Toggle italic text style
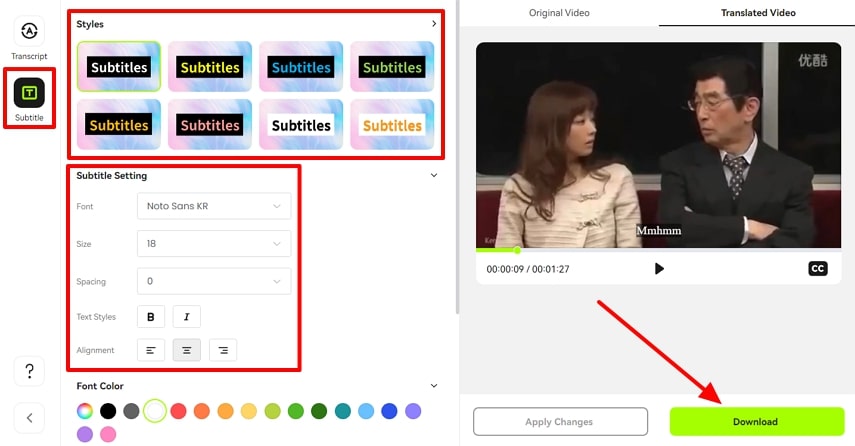855x446 pixels. pyautogui.click(x=186, y=317)
